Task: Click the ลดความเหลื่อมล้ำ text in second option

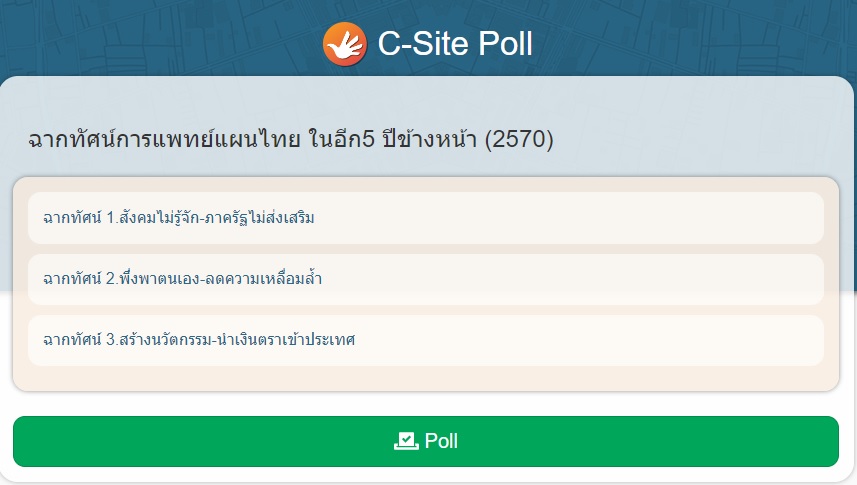Action: (x=264, y=279)
